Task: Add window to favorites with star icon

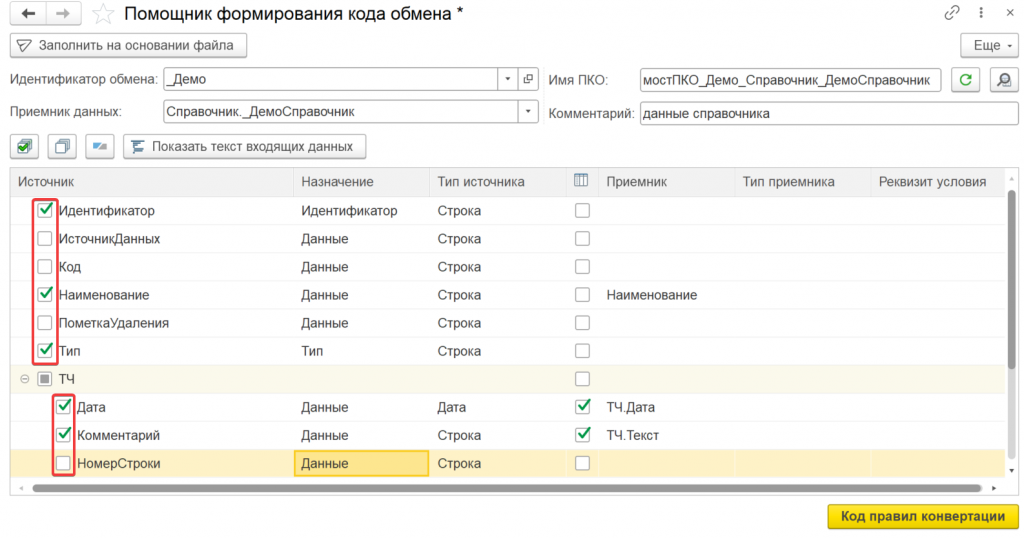Action: (x=101, y=14)
